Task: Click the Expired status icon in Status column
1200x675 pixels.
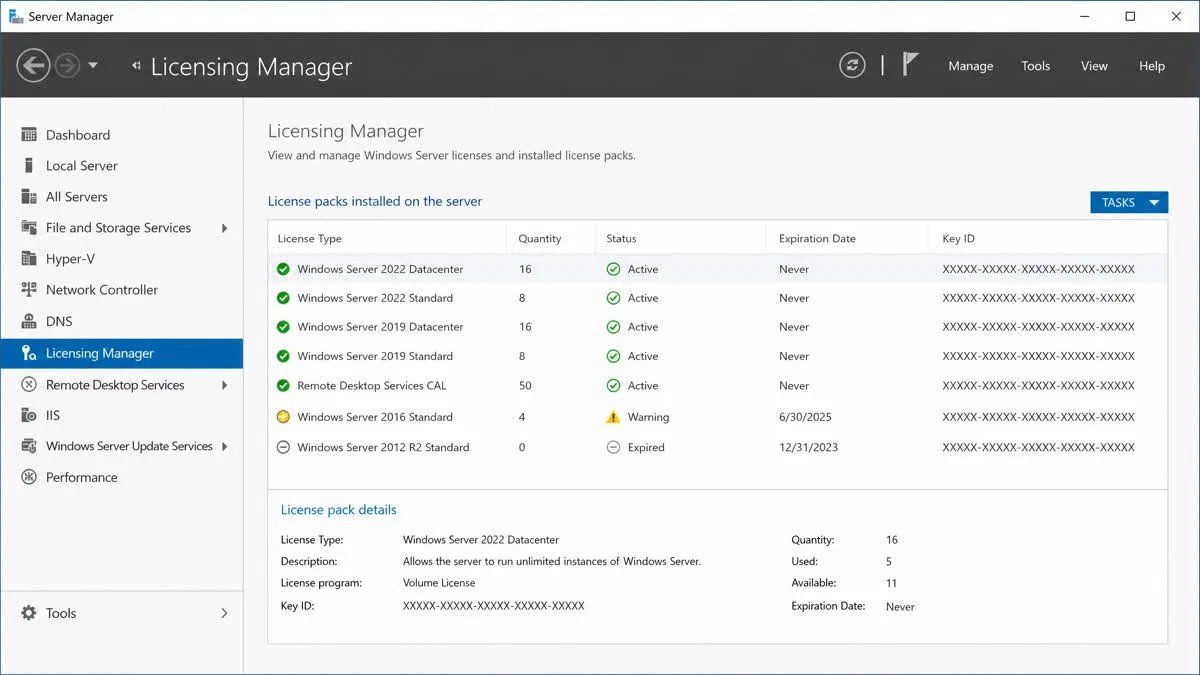Action: click(613, 447)
